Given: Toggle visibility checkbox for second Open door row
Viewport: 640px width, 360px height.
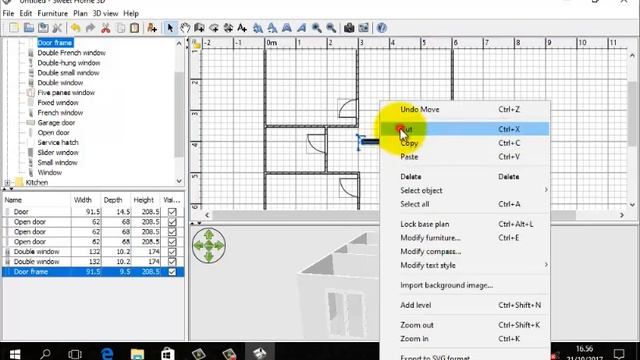Looking at the screenshot, I should (172, 232).
